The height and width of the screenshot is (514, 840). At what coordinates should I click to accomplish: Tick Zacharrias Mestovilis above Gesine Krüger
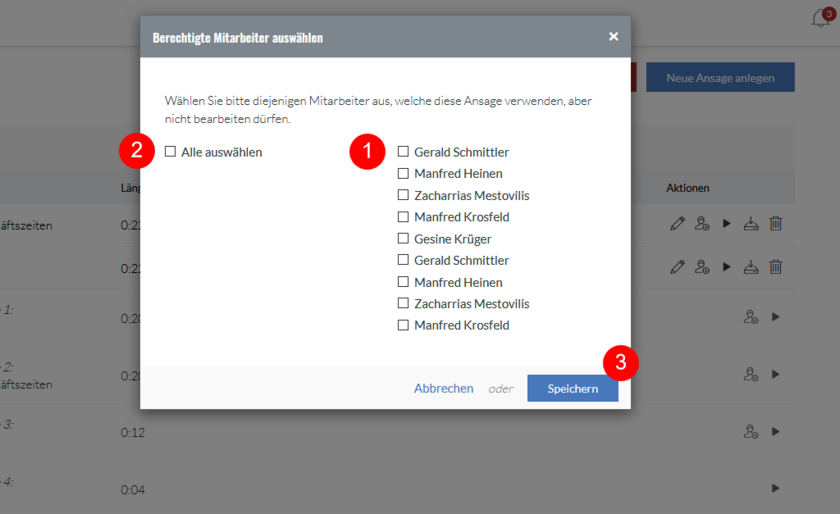tap(403, 195)
